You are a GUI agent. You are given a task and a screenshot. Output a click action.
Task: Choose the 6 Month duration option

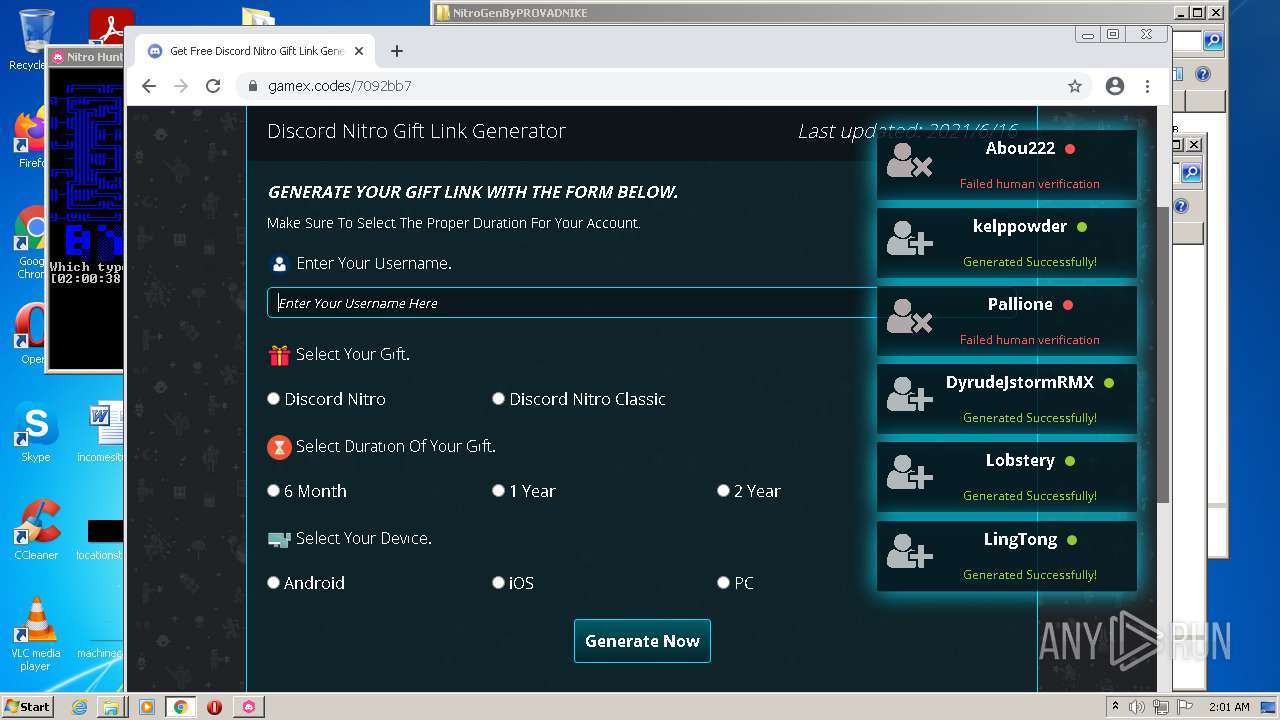[273, 491]
